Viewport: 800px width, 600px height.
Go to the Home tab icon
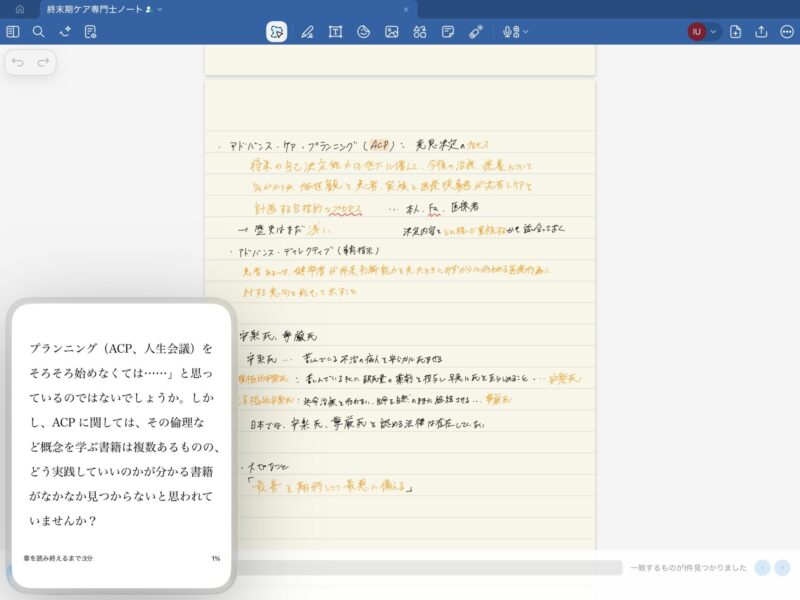[19, 9]
